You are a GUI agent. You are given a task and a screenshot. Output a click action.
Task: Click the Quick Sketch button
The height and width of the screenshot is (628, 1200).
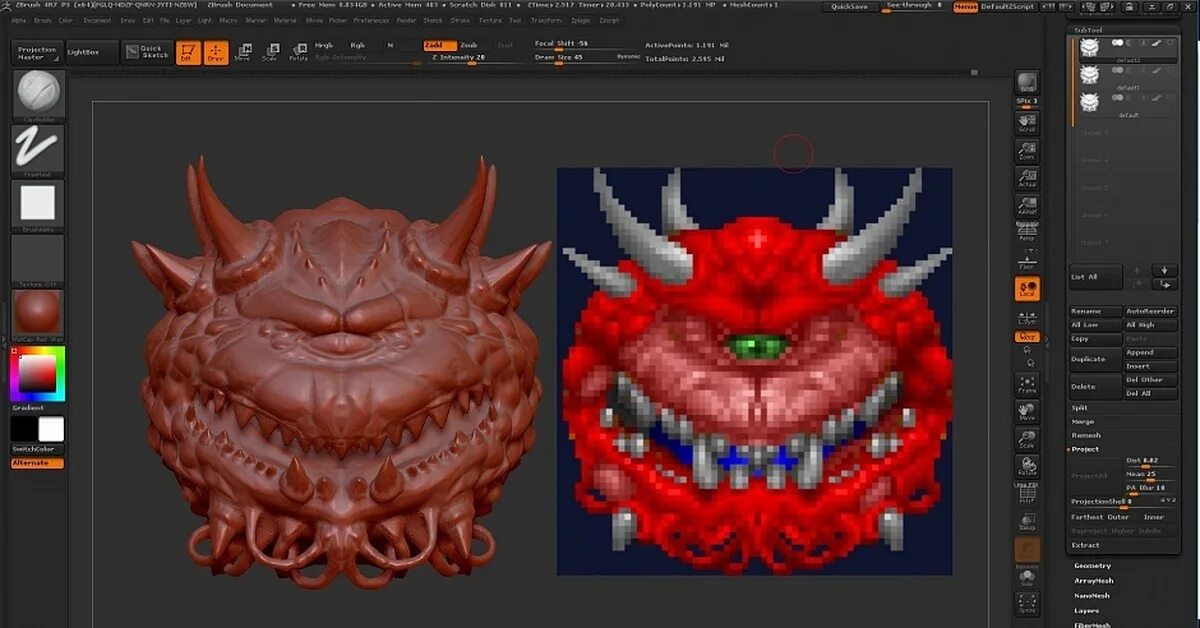click(x=146, y=53)
